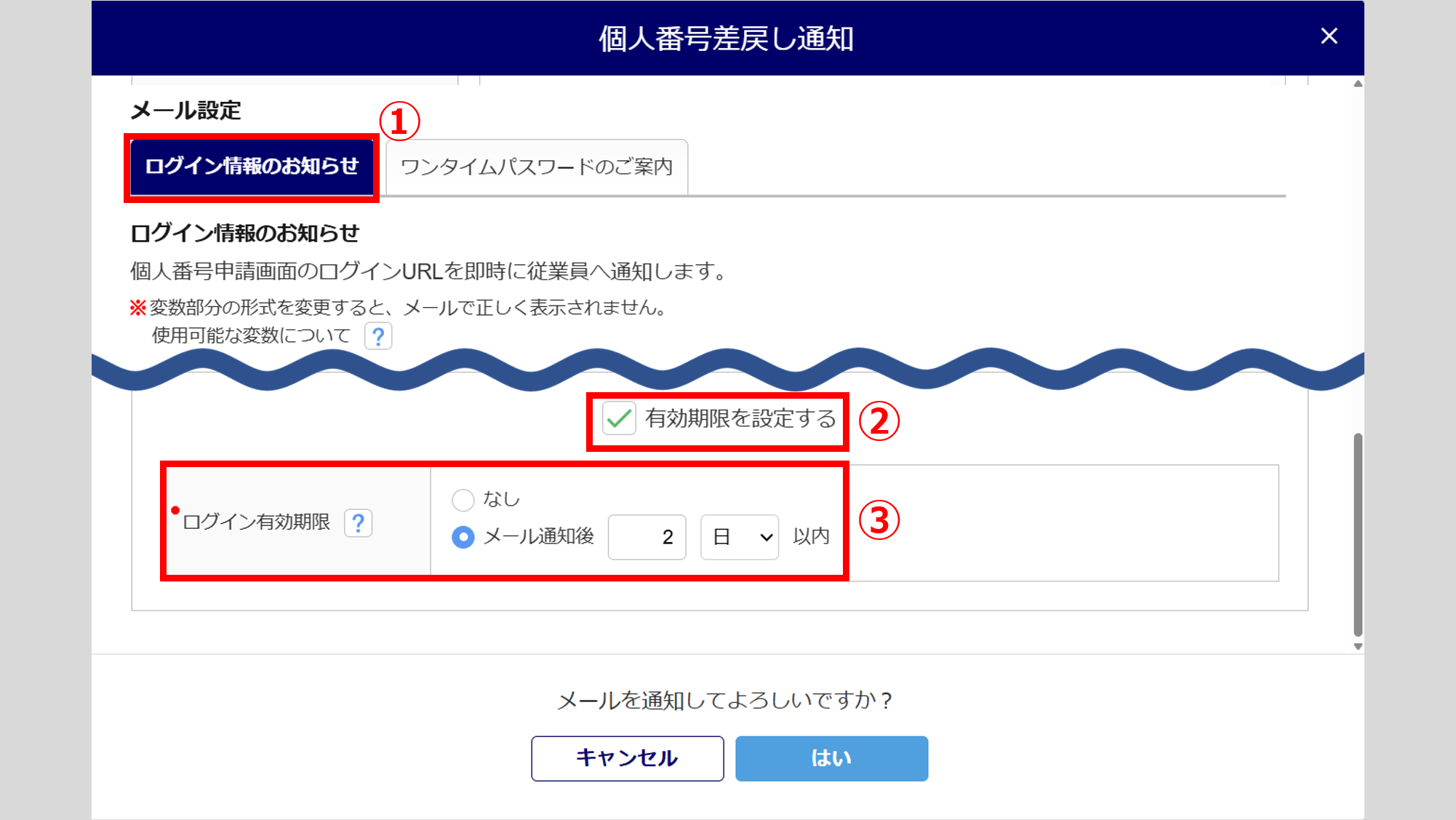
Task: Select the メール通知後 radio option
Action: [x=463, y=537]
